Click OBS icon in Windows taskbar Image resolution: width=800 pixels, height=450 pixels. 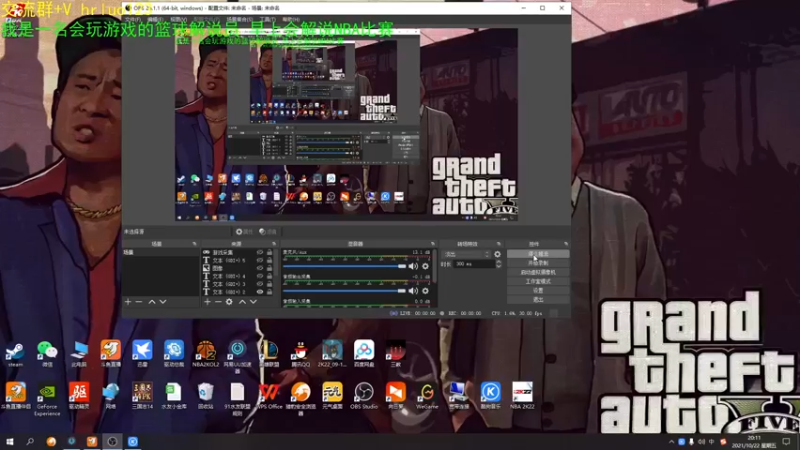tap(112, 441)
